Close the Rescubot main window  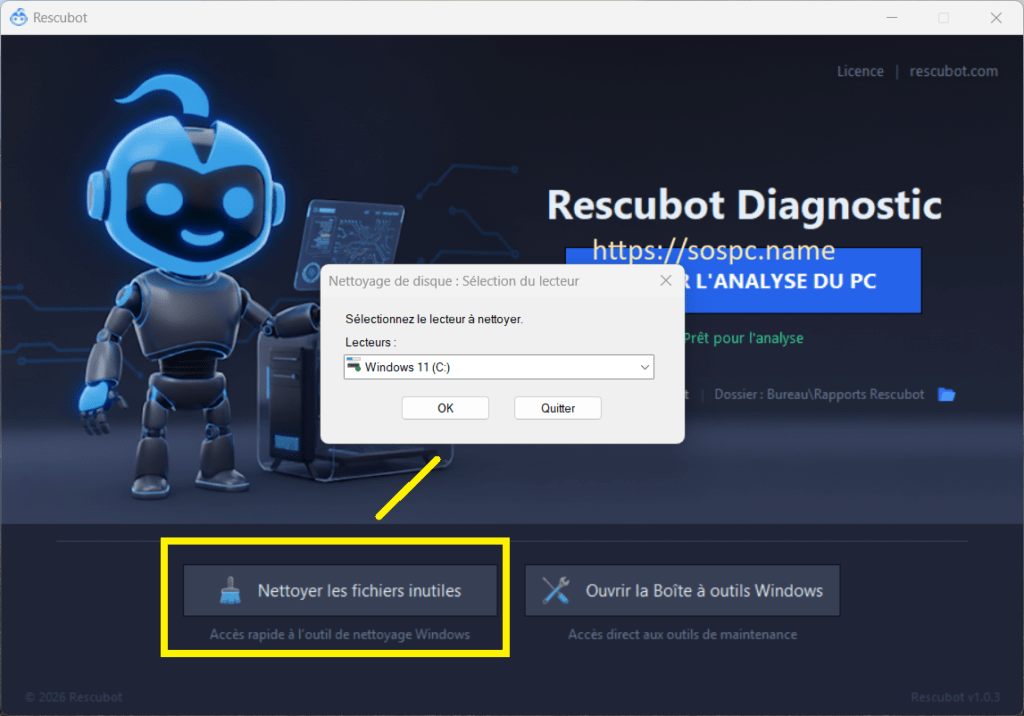tap(996, 18)
